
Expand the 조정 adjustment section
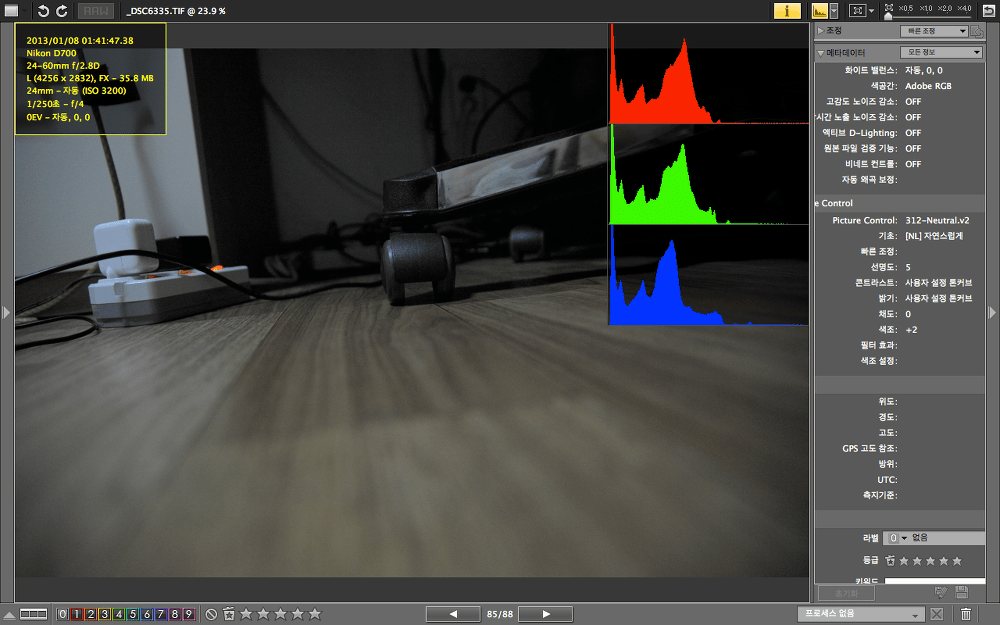coord(822,31)
